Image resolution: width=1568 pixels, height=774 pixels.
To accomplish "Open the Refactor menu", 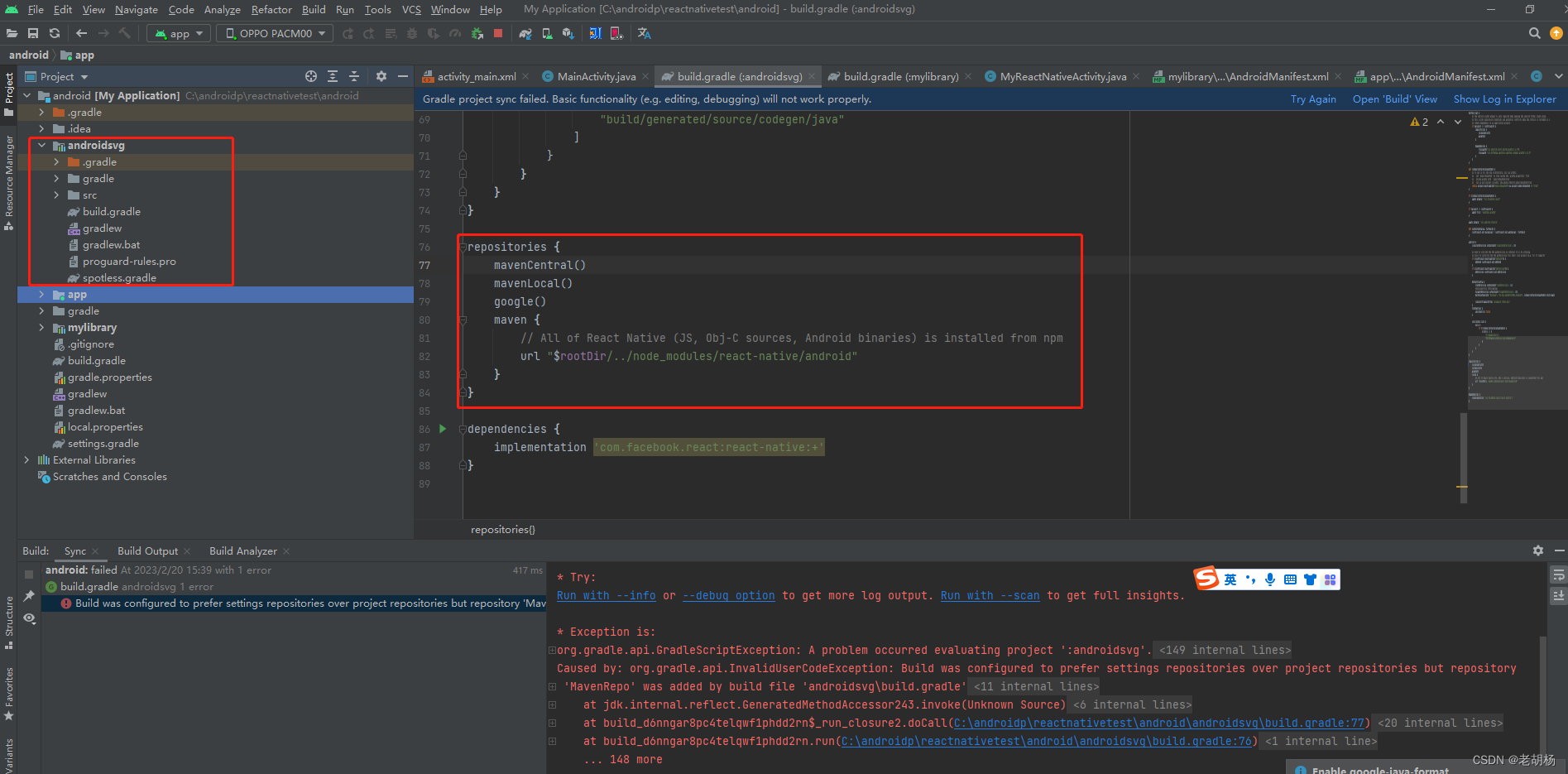I will pyautogui.click(x=271, y=9).
